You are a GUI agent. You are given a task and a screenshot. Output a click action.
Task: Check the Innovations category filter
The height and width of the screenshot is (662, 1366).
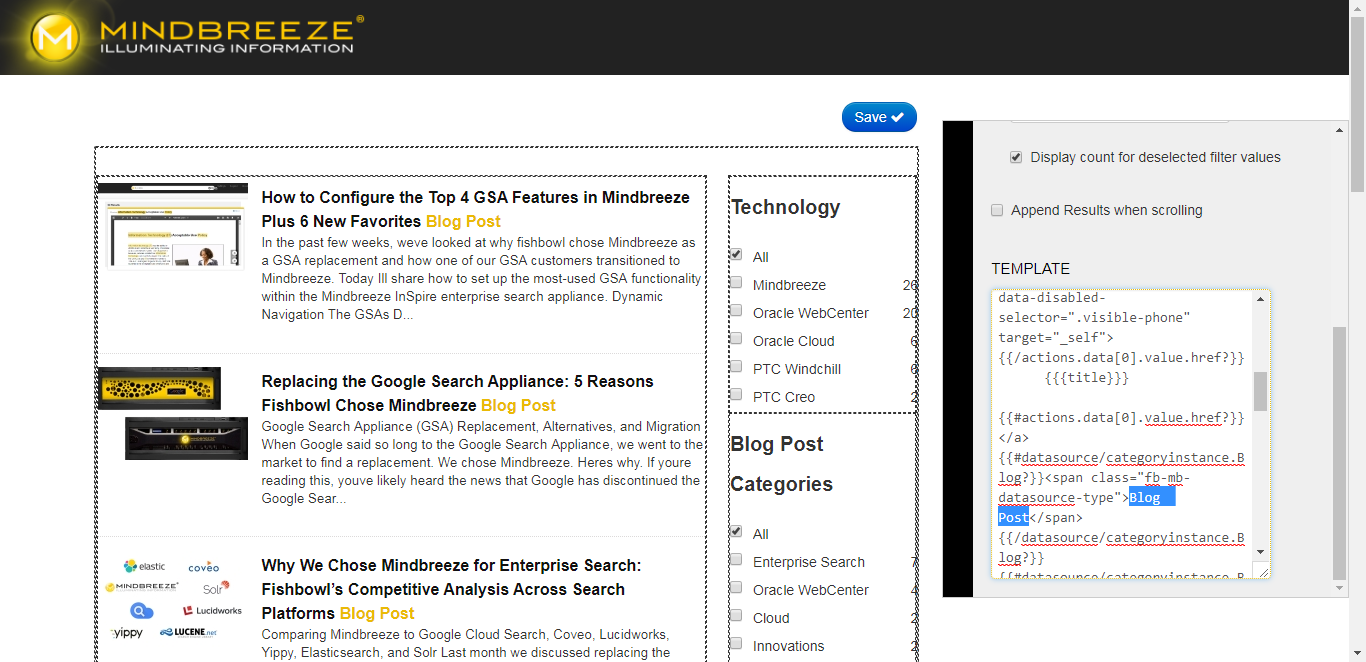pos(736,644)
